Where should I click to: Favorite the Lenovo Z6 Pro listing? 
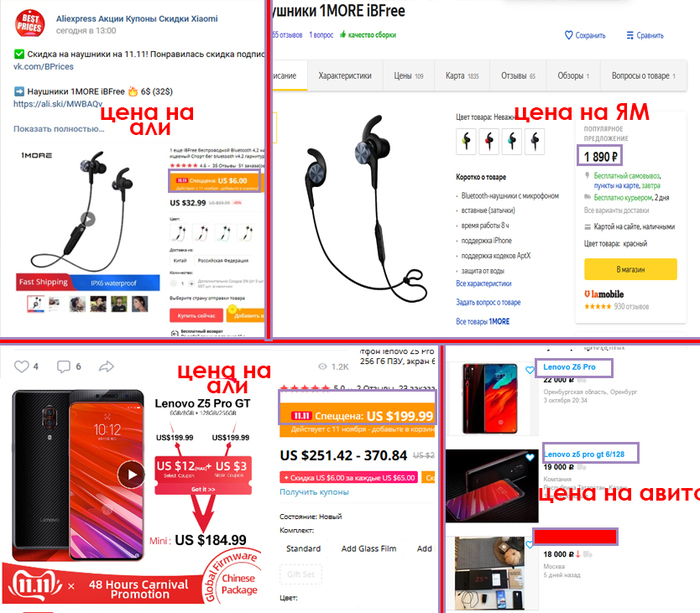(529, 370)
